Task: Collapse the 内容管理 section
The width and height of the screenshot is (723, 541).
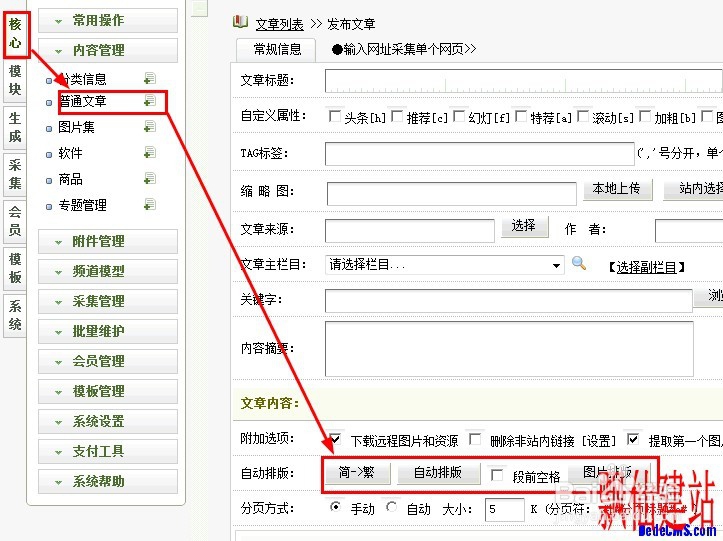Action: tap(108, 50)
